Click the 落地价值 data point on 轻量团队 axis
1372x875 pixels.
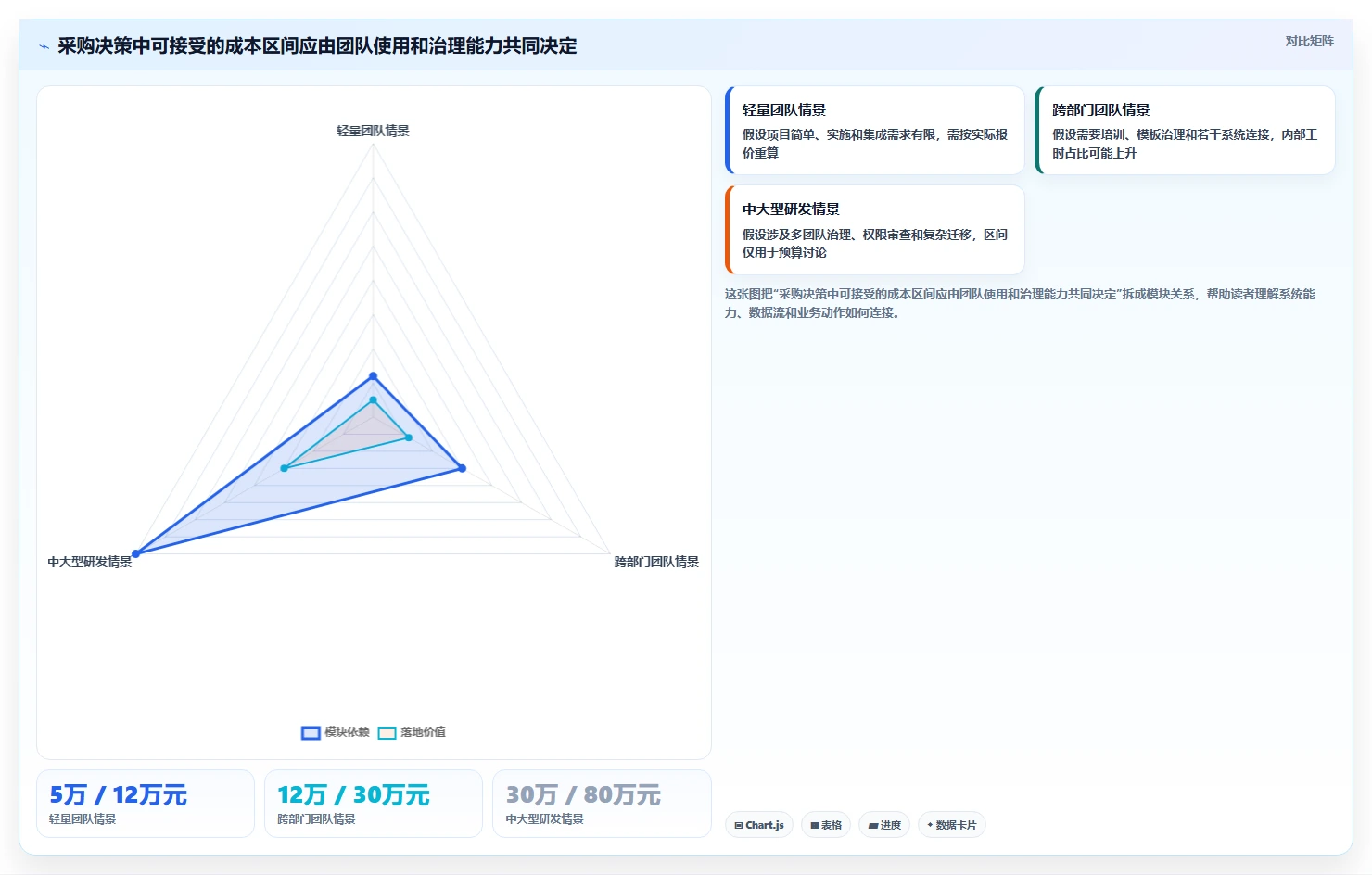(x=373, y=400)
